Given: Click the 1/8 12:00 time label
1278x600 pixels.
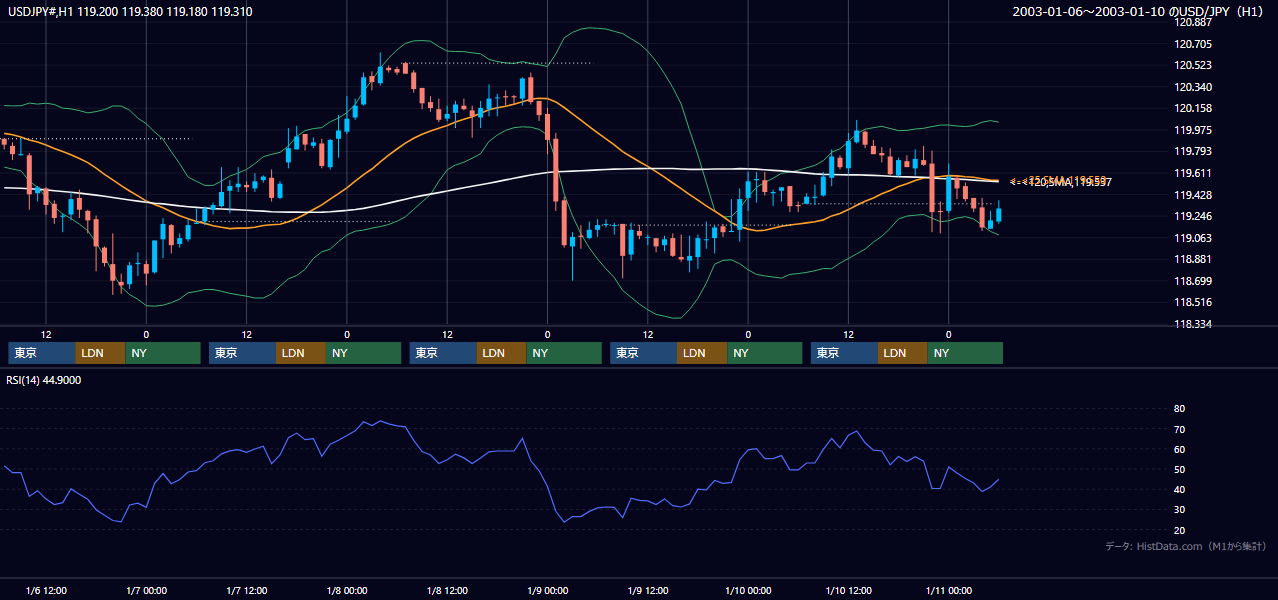Looking at the screenshot, I should pos(447,591).
